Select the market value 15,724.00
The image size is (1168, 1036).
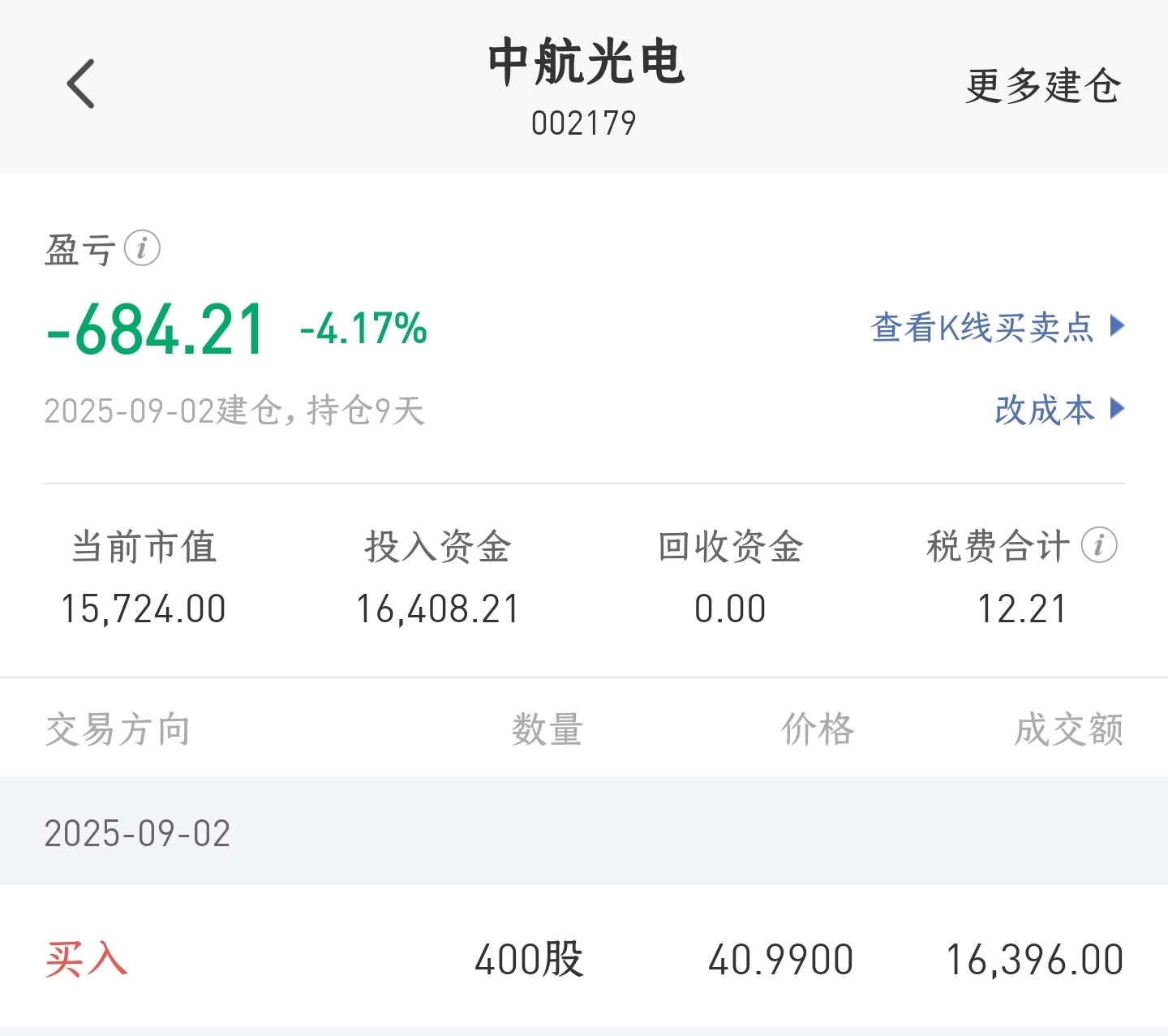pos(144,609)
